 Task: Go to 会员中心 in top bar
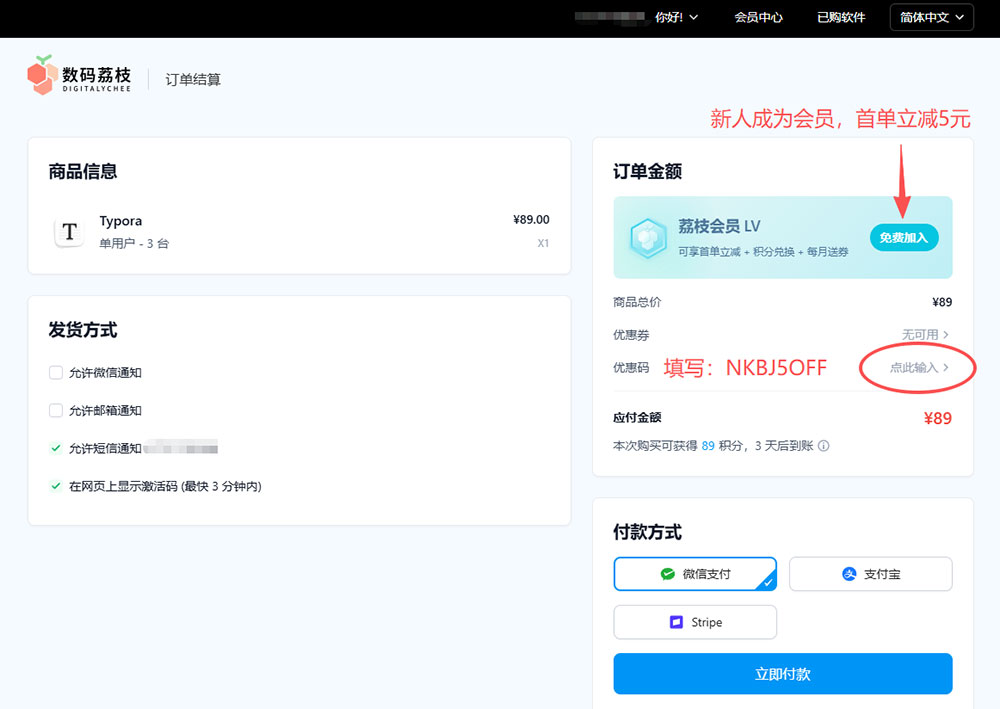[x=758, y=17]
